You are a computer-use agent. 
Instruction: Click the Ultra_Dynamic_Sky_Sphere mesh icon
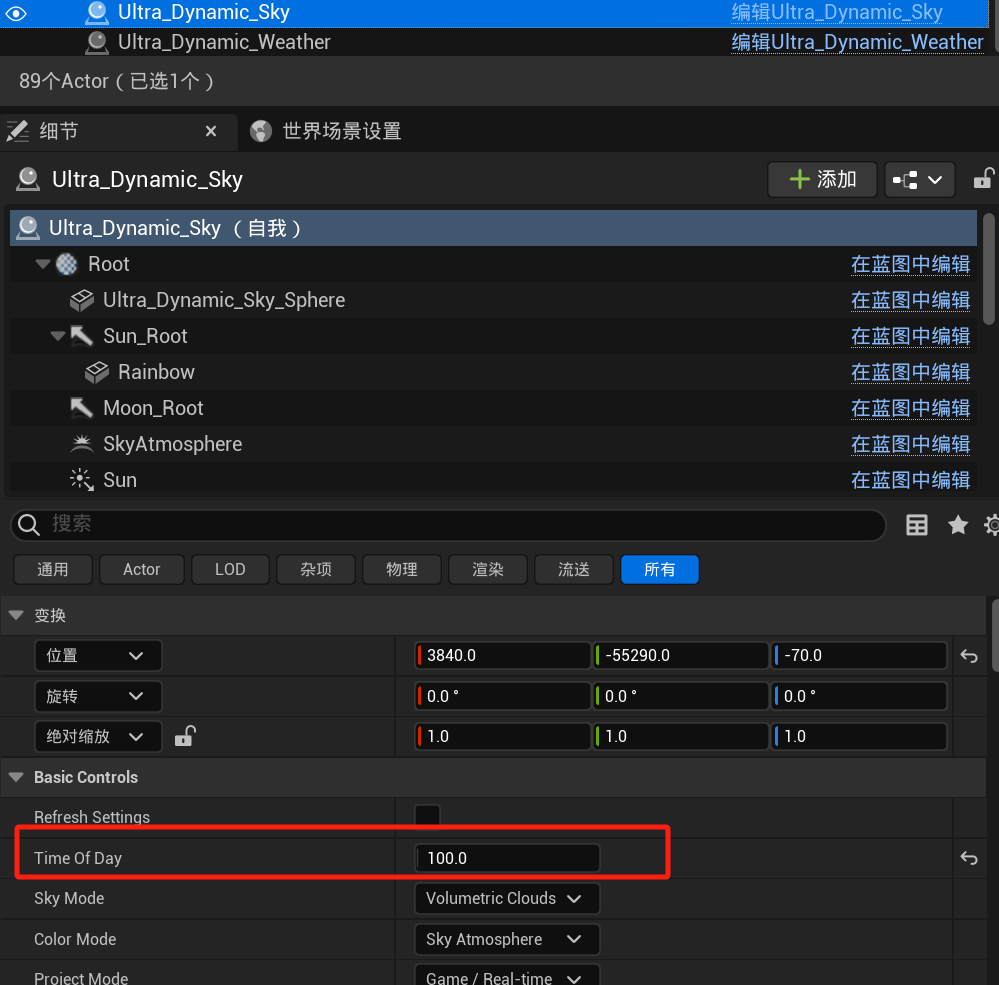coord(82,300)
